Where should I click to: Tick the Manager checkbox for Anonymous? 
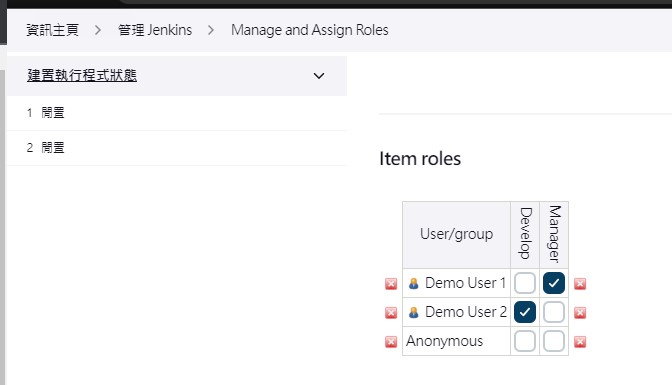click(x=554, y=341)
